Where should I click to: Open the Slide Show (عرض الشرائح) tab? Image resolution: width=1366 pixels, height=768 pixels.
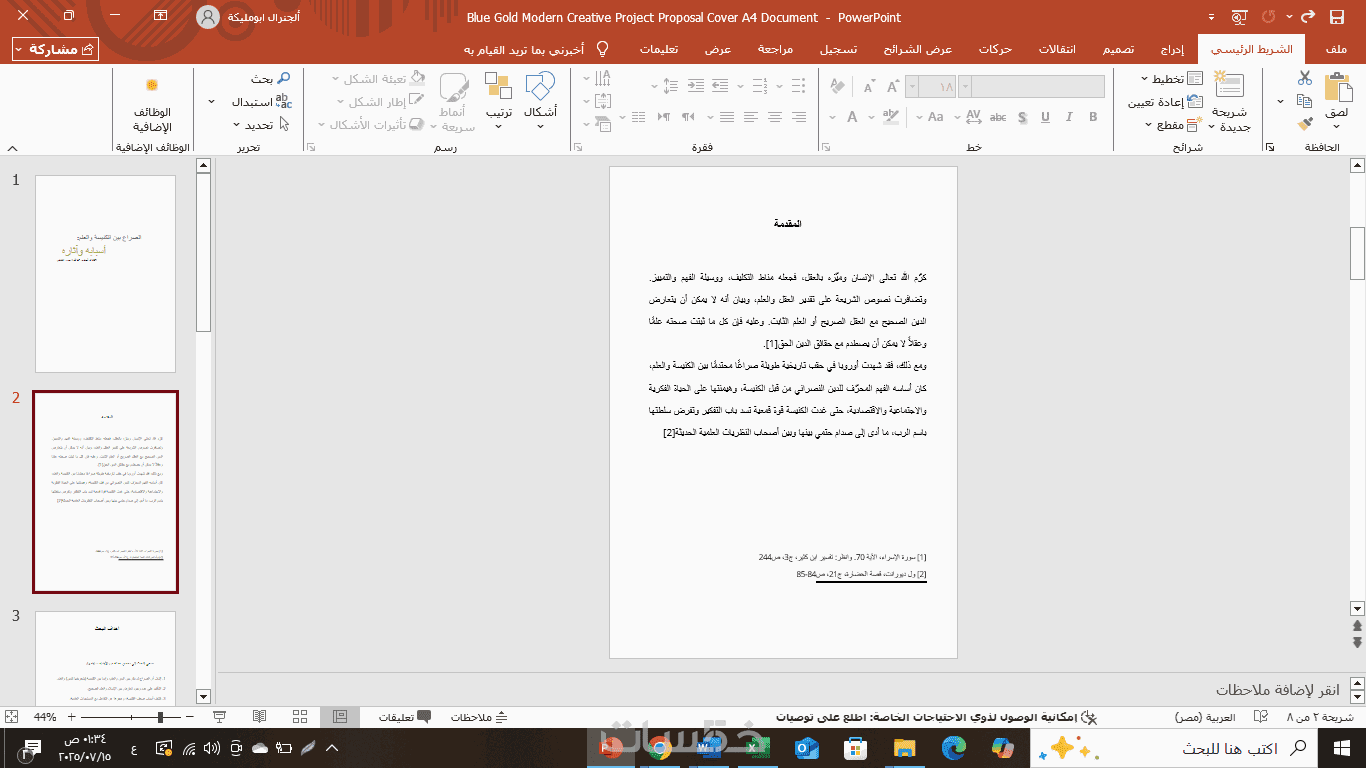point(917,49)
